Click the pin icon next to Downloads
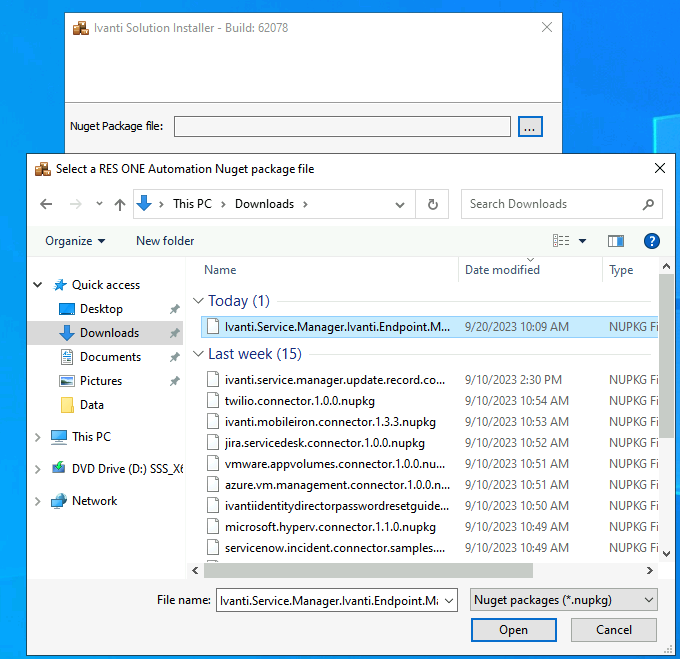The height and width of the screenshot is (659, 680). tap(174, 333)
